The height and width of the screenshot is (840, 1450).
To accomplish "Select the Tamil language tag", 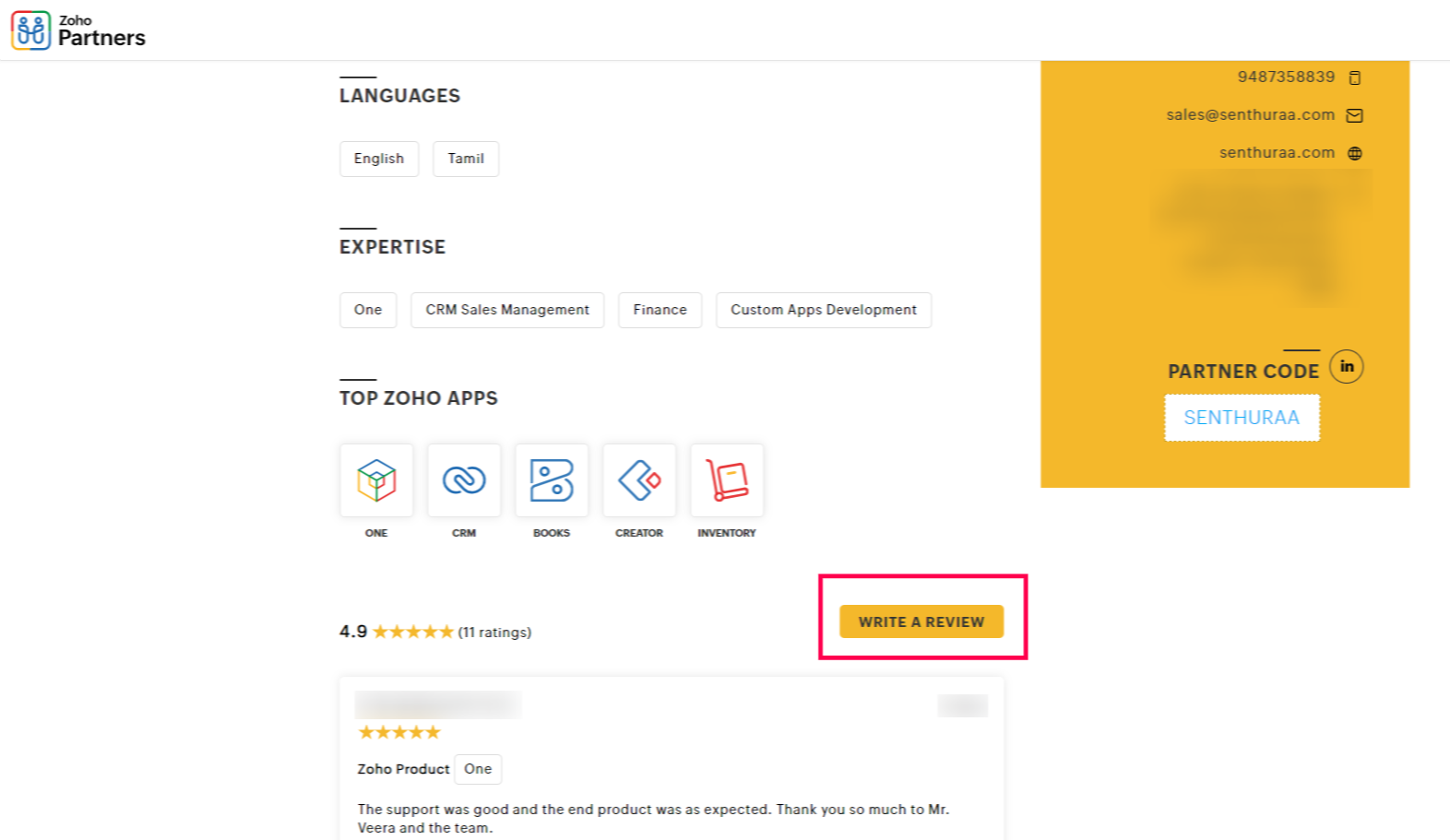I will (466, 159).
